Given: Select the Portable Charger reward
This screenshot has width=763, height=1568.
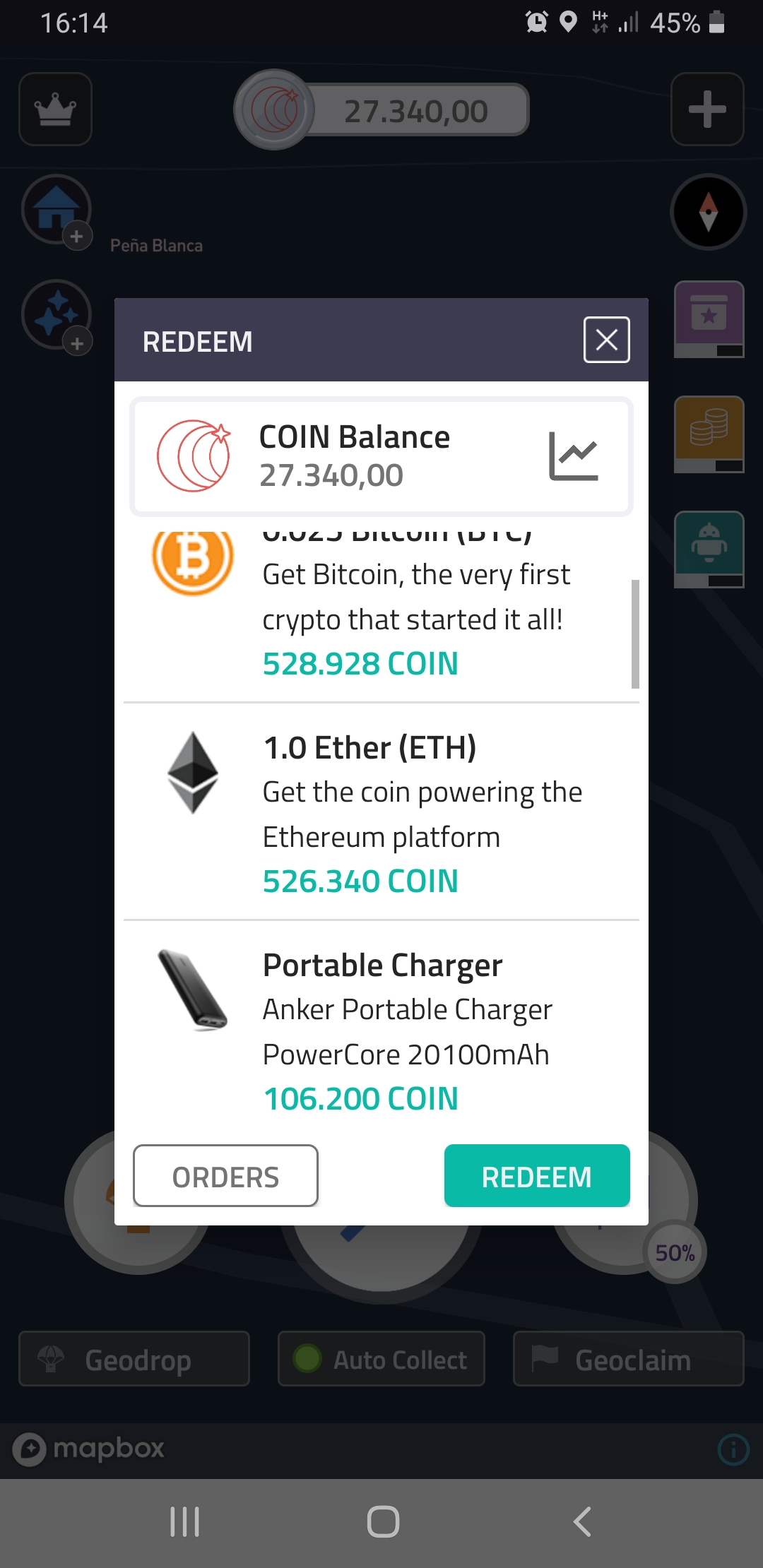Looking at the screenshot, I should click(x=381, y=1029).
